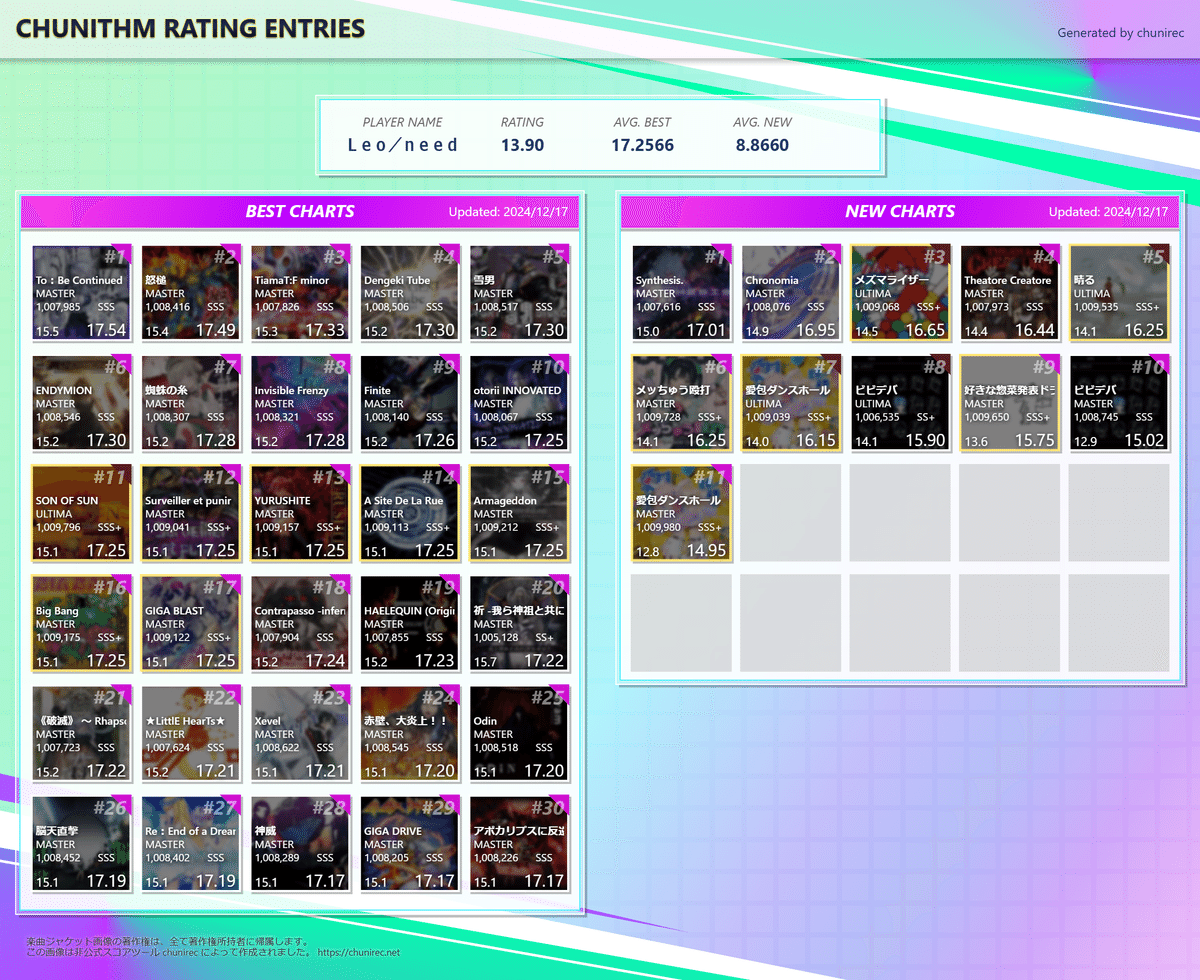Open the ビビデバ ULTIMA chart card
Viewport: 1200px width, 980px height.
point(900,403)
